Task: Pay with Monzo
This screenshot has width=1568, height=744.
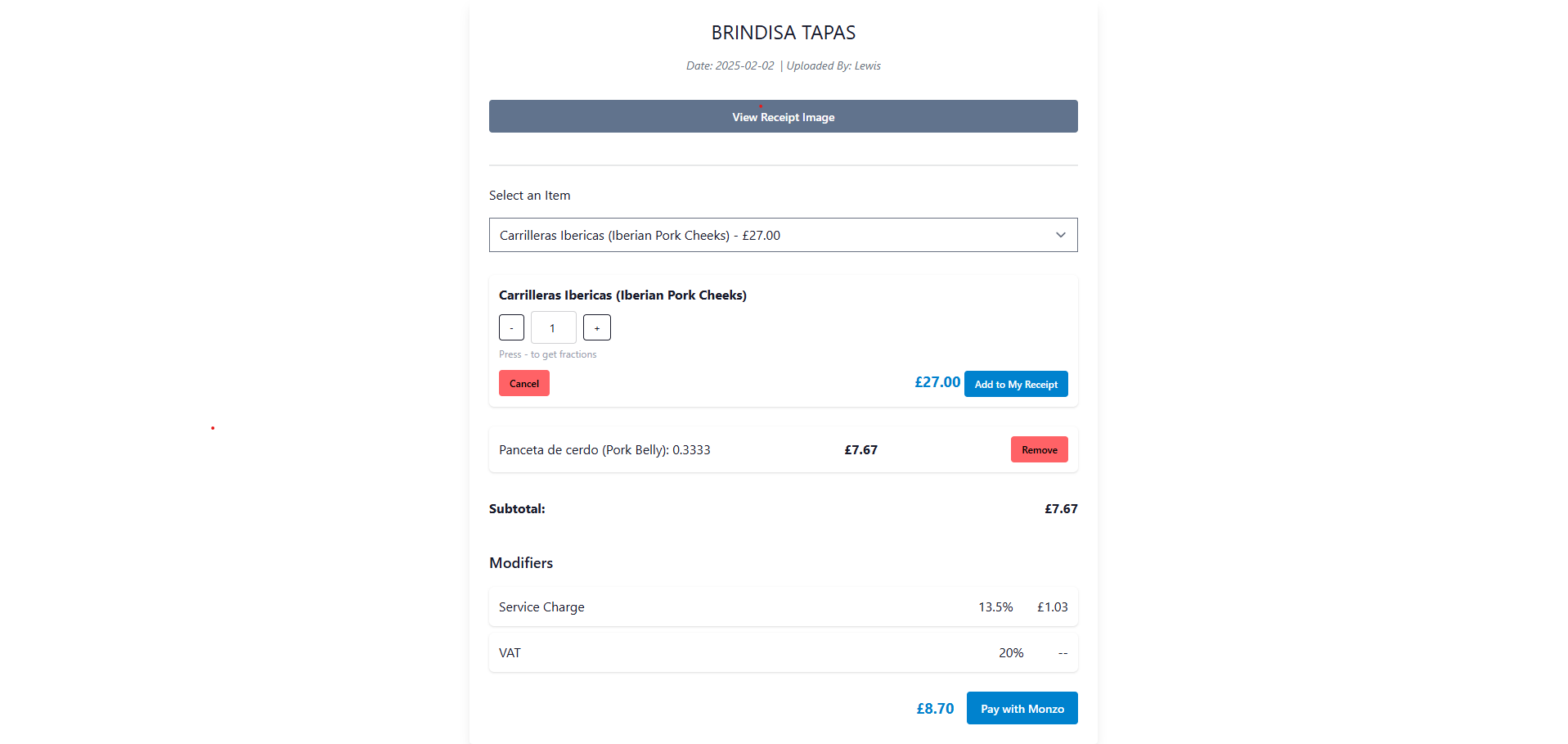Action: [x=1022, y=709]
